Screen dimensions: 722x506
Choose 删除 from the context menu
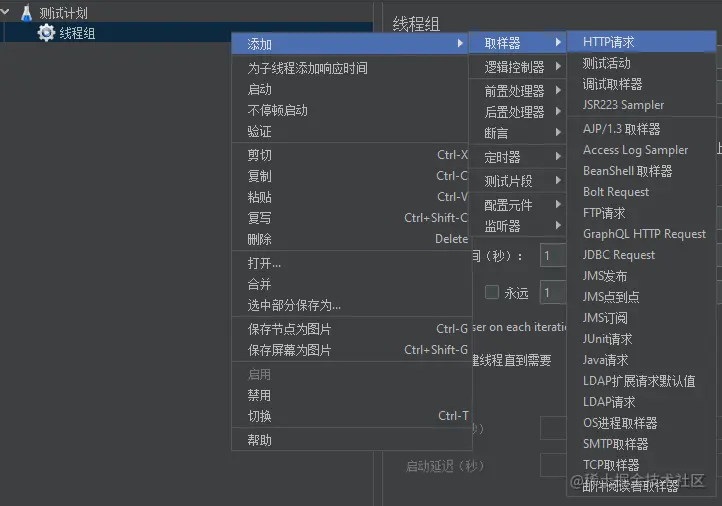pos(352,239)
